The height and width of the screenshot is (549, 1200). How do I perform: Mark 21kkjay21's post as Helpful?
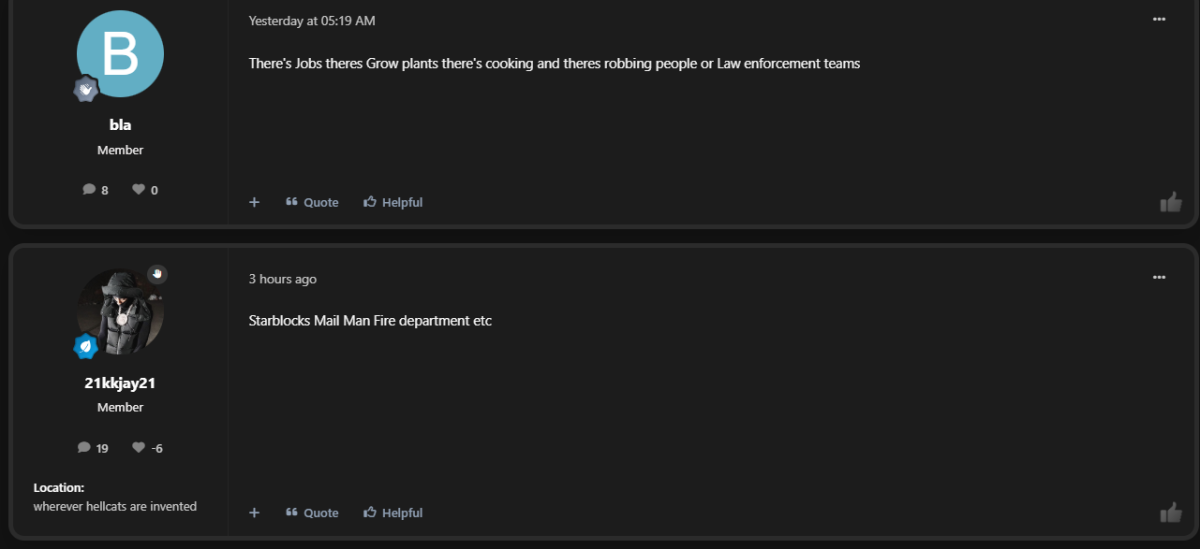coord(393,512)
